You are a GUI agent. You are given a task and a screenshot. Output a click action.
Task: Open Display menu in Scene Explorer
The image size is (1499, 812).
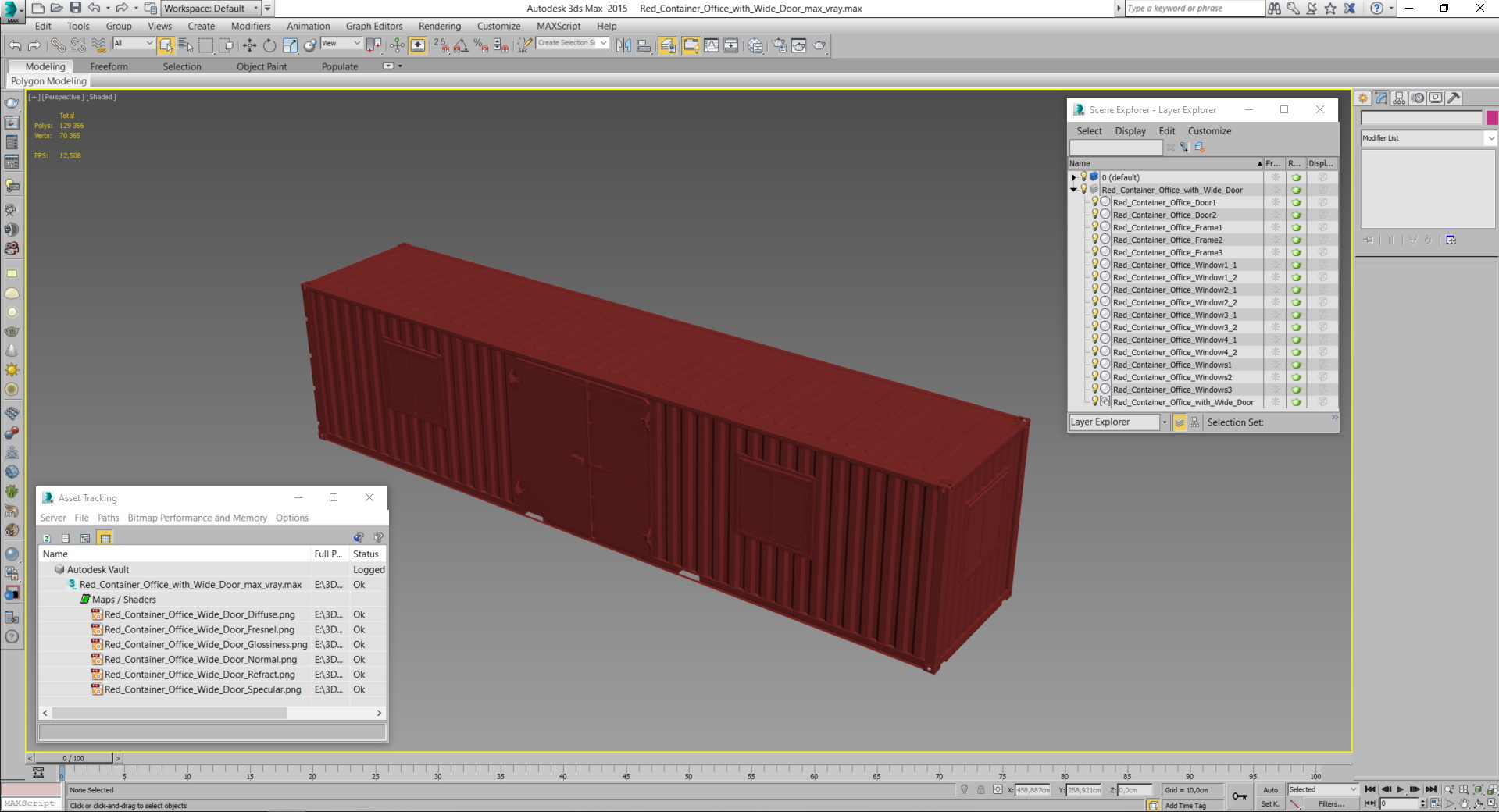[1130, 131]
